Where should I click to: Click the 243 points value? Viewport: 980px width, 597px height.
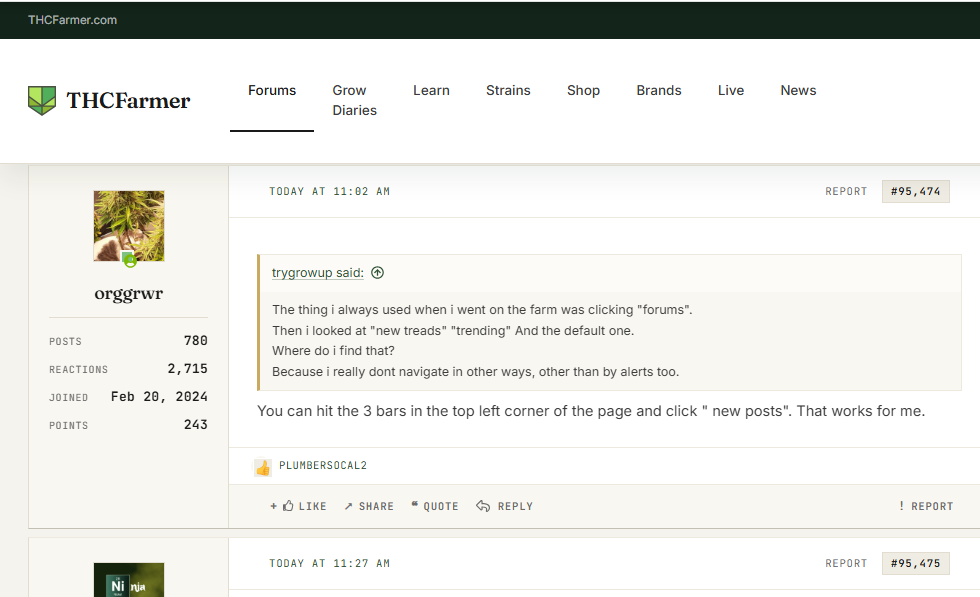coord(196,424)
